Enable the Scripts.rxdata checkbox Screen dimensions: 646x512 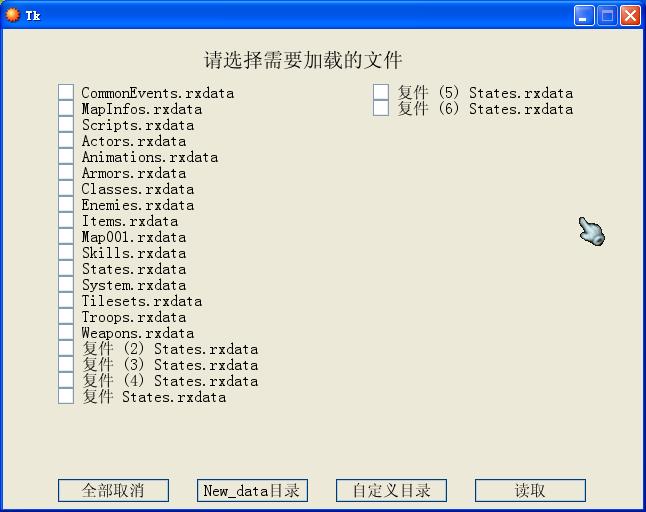tap(66, 124)
